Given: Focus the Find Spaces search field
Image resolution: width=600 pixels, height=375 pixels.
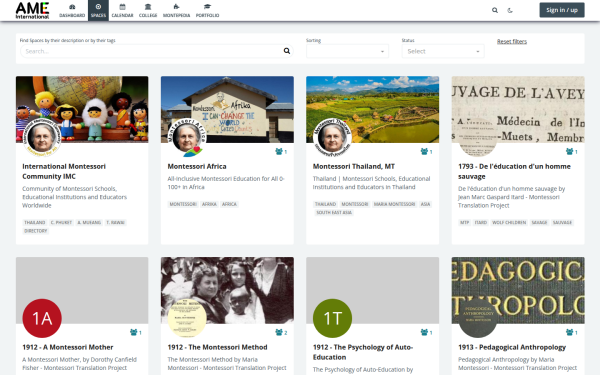Looking at the screenshot, I should tap(157, 51).
